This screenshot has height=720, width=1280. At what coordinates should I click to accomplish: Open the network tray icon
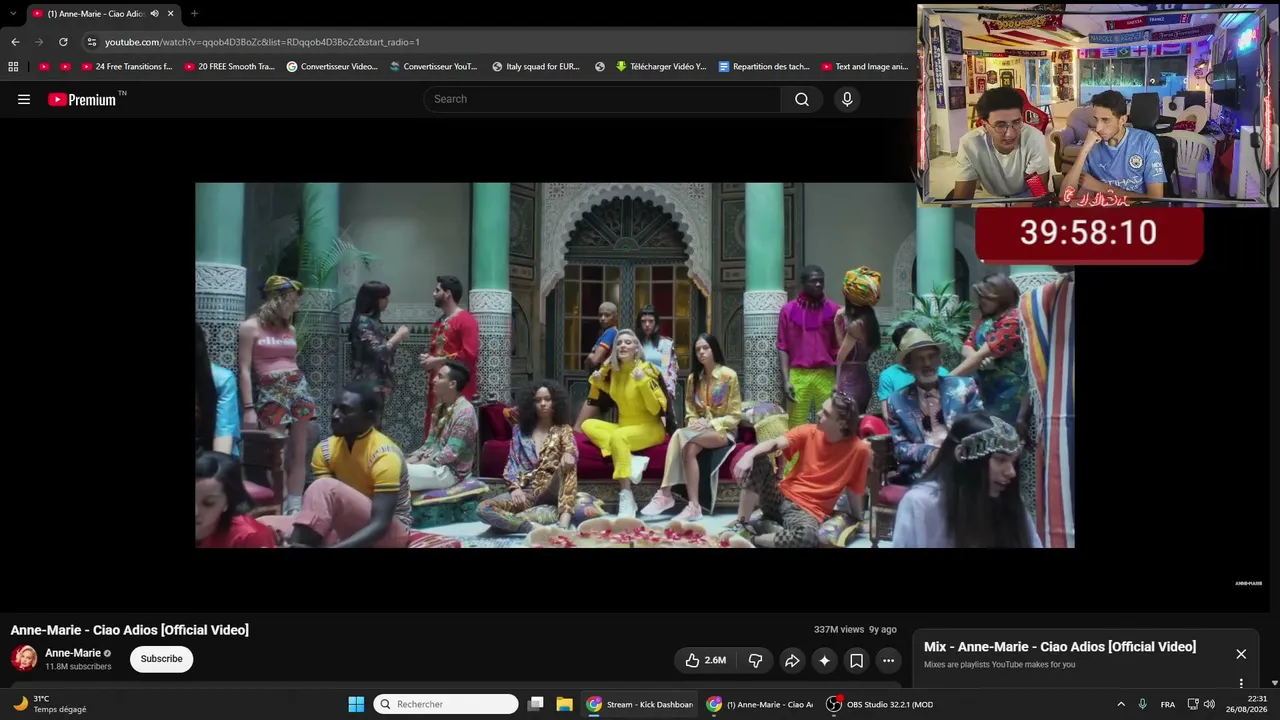[1193, 704]
